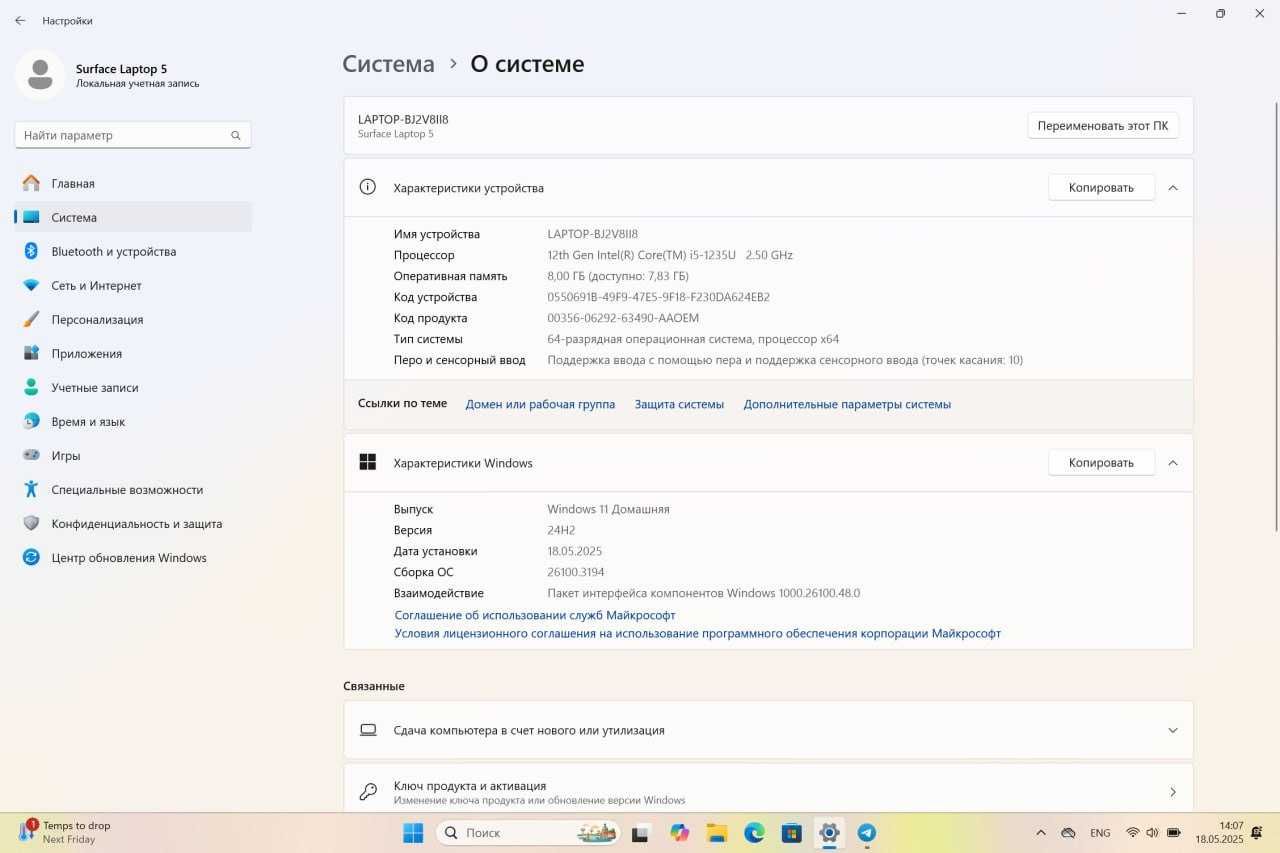
Task: Collapse the Характеристики Windows section
Action: (x=1173, y=462)
